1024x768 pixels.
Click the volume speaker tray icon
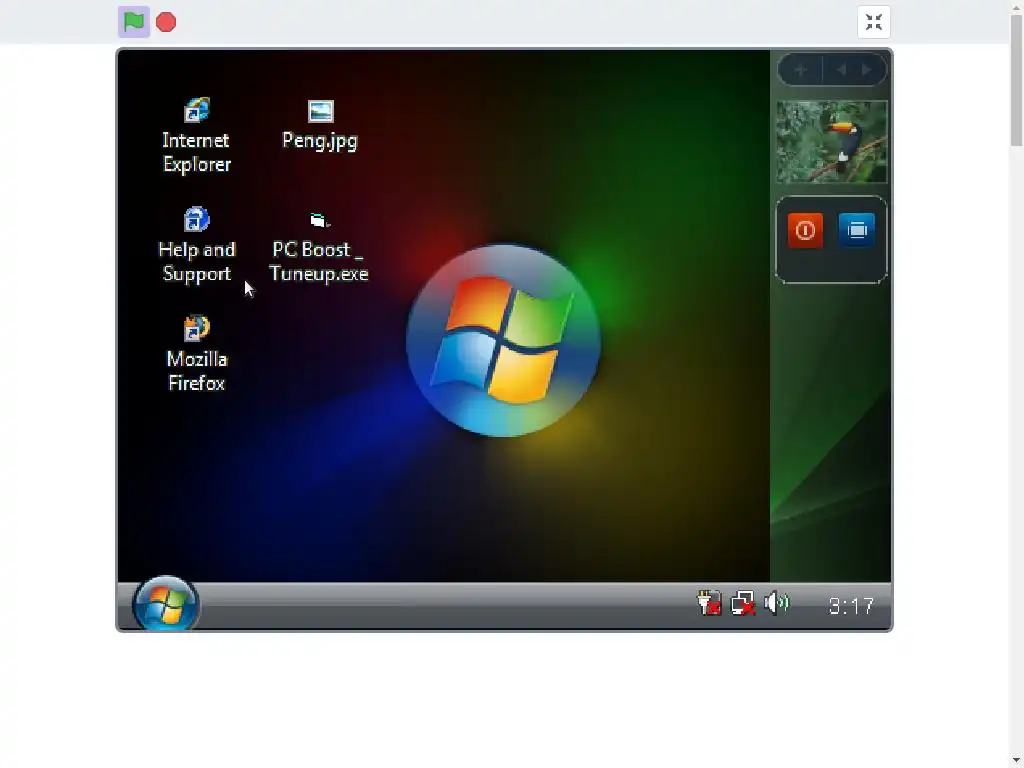pos(776,603)
